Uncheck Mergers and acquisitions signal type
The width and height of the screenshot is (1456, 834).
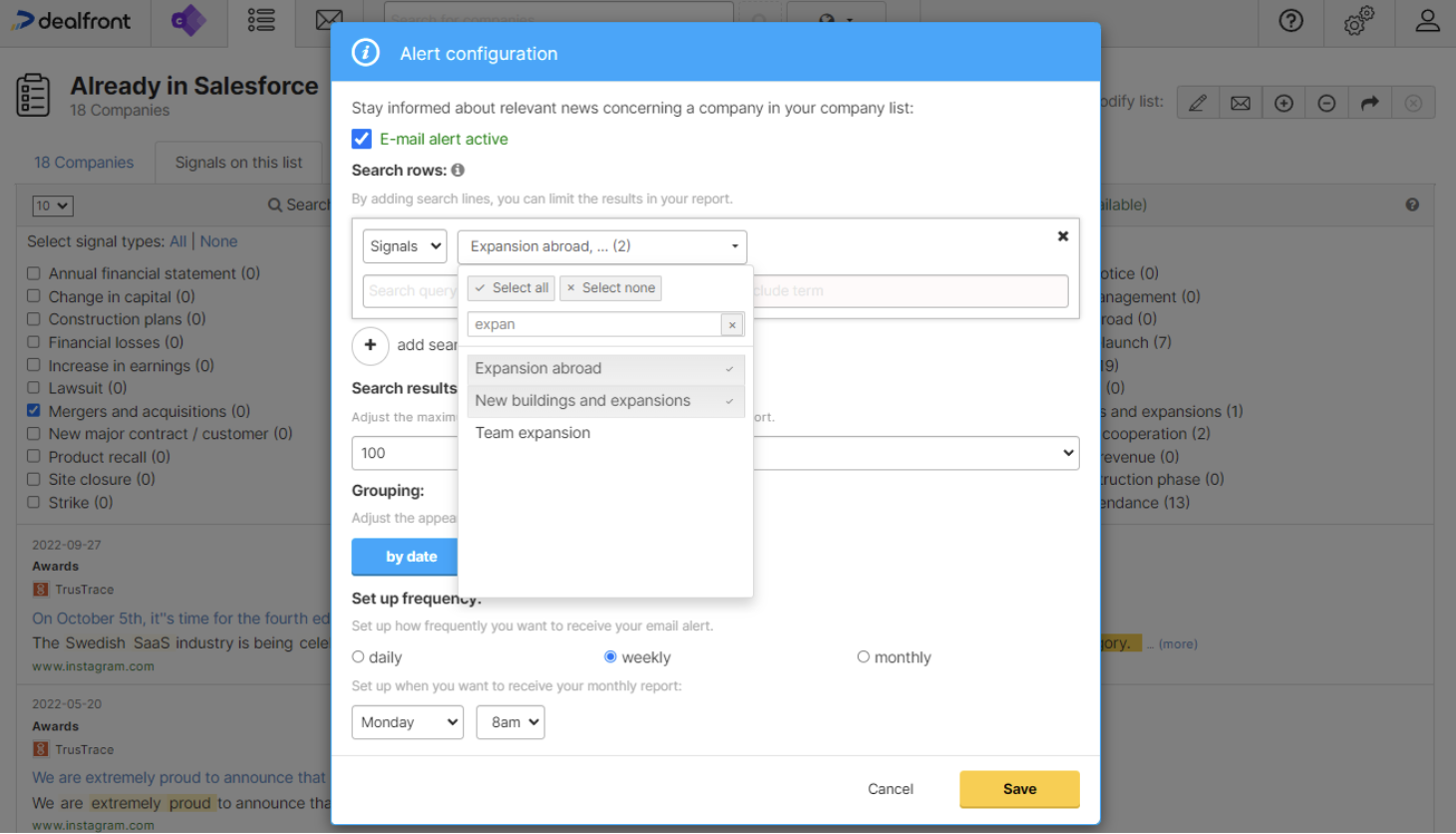tap(33, 411)
